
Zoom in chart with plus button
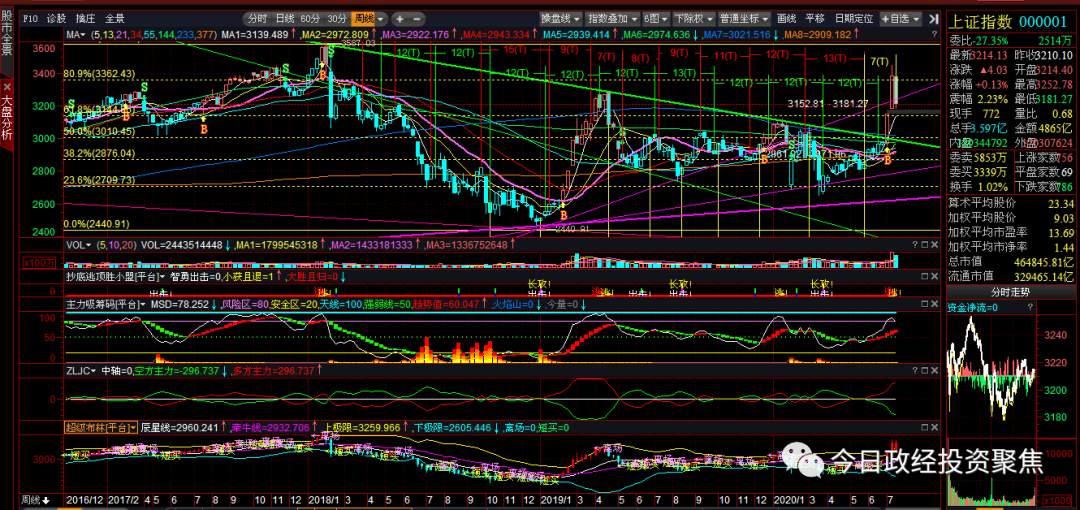coord(401,19)
